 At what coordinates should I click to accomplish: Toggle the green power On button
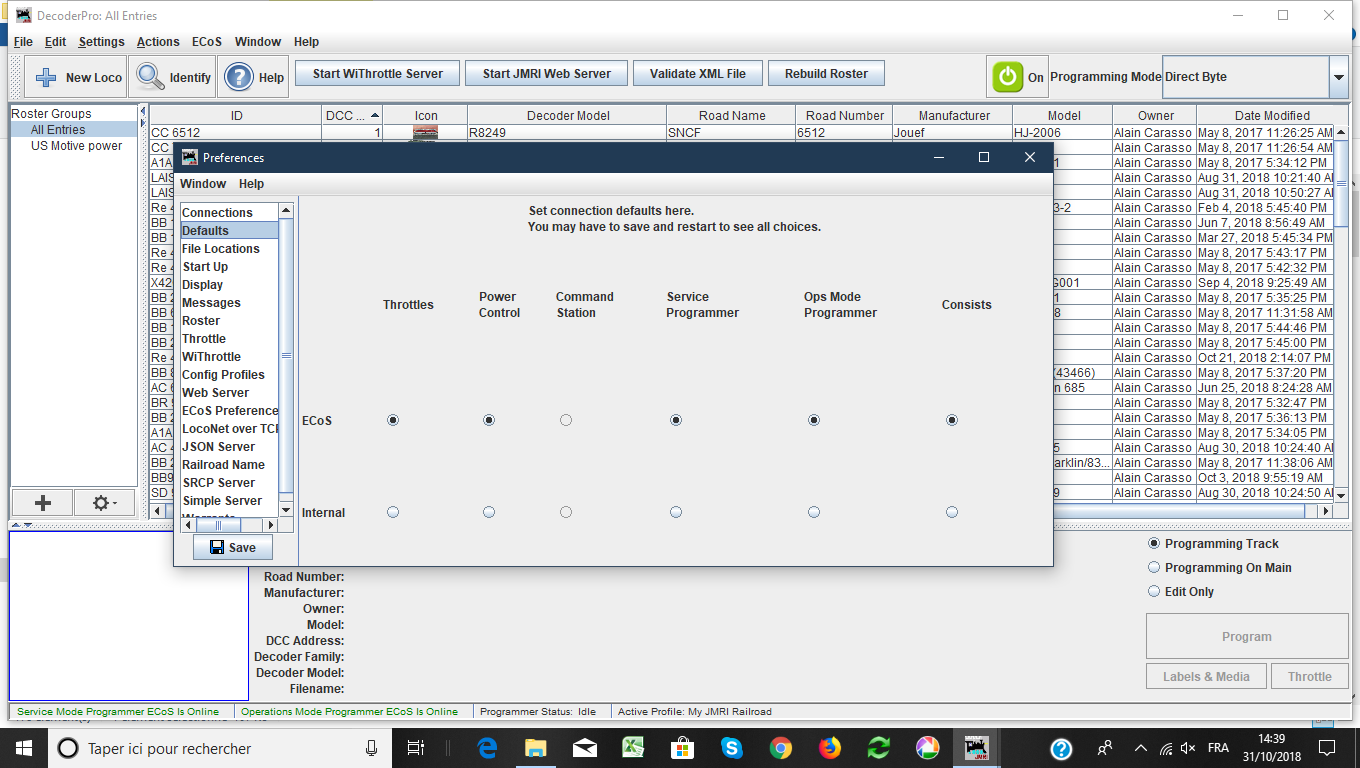pyautogui.click(x=1018, y=77)
